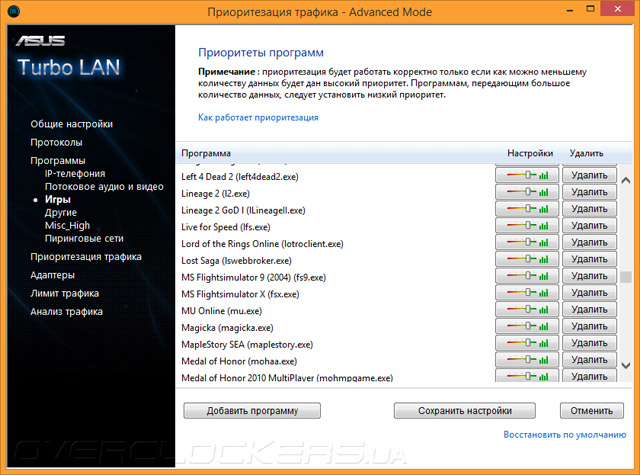
Task: Open the Как работает приоритезация link
Action: (x=258, y=118)
